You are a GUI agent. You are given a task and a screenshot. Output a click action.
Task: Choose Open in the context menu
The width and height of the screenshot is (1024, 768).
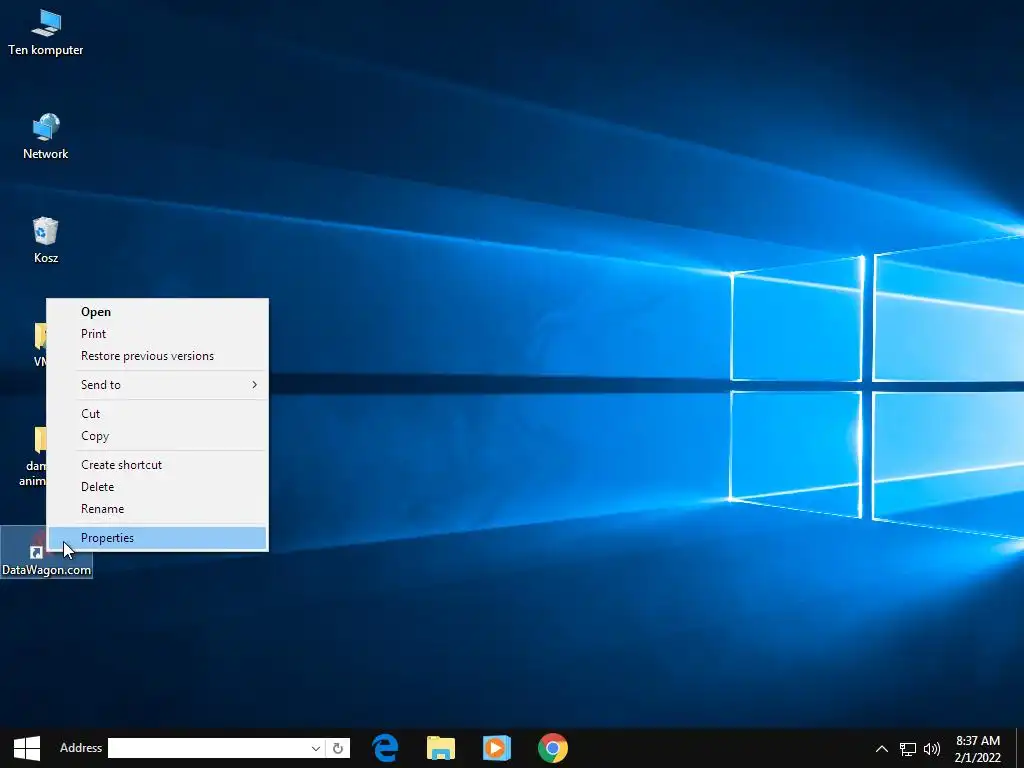pos(157,312)
